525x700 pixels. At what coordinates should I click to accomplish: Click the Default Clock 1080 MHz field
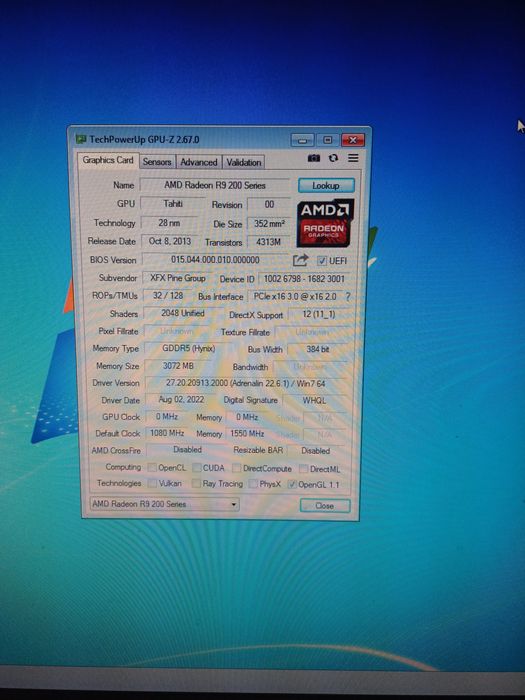(x=167, y=433)
